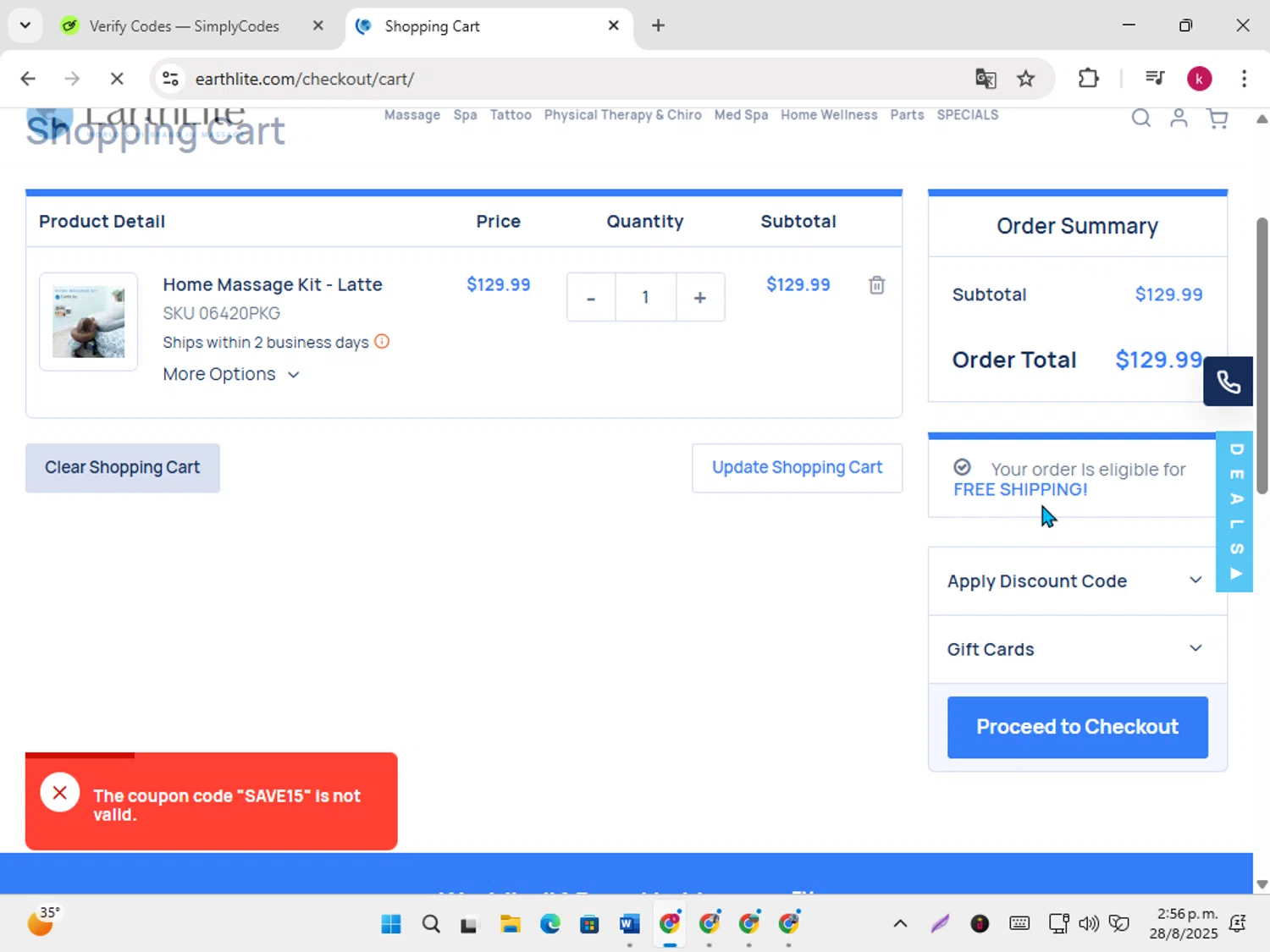This screenshot has width=1270, height=952.
Task: Open Microsoft Store from taskbar
Action: pos(589,923)
